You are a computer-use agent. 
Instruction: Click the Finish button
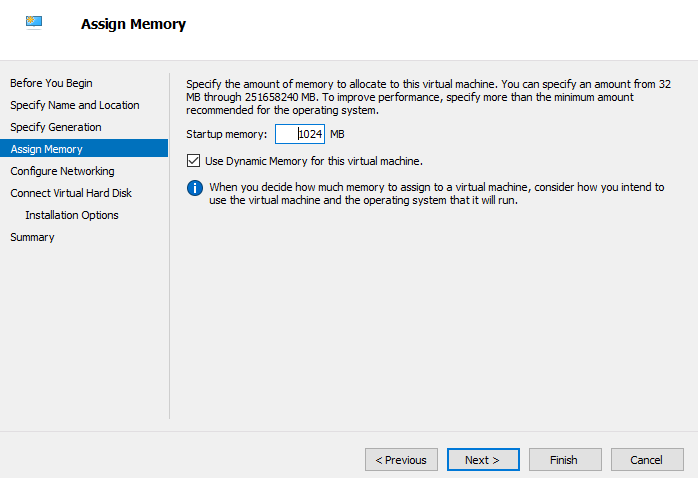564,460
